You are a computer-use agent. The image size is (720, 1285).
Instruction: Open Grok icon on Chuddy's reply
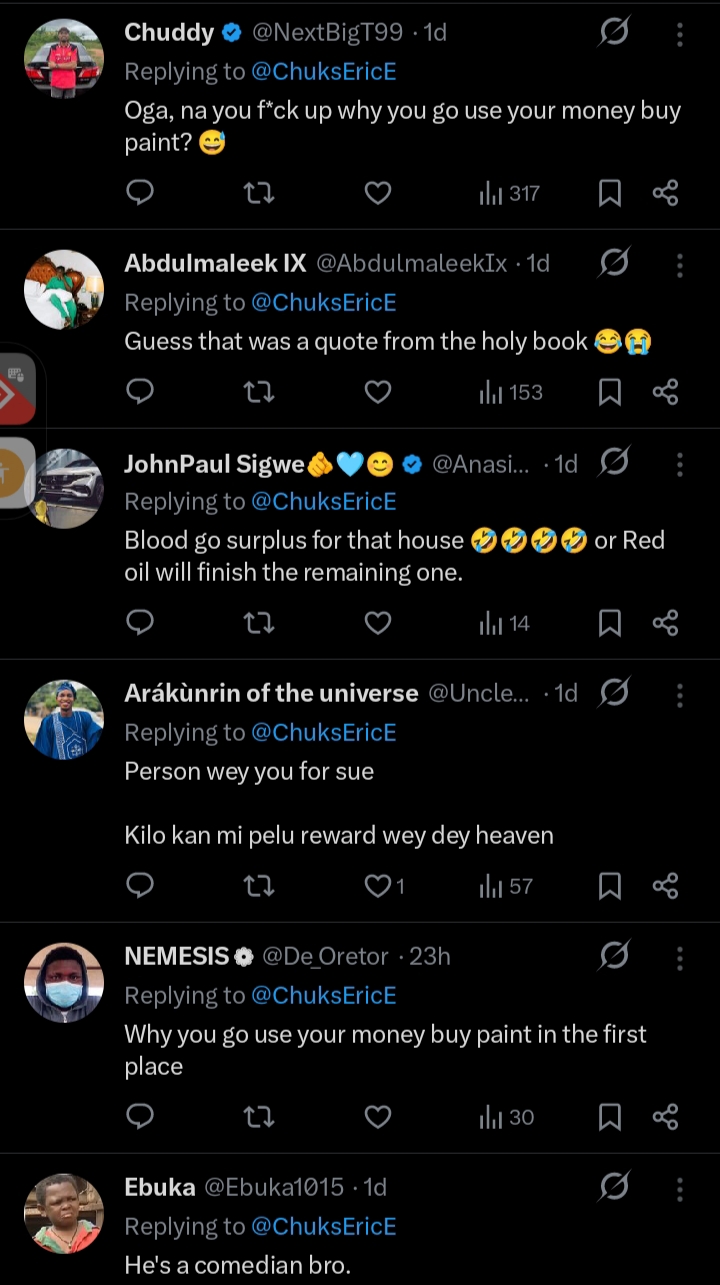[614, 33]
